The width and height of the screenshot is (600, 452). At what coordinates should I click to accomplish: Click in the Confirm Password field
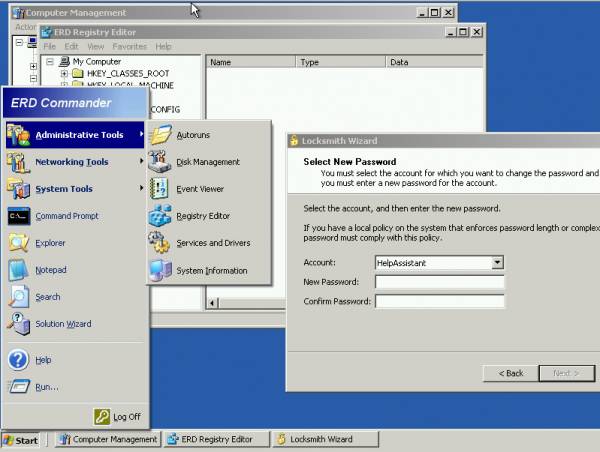coord(439,301)
